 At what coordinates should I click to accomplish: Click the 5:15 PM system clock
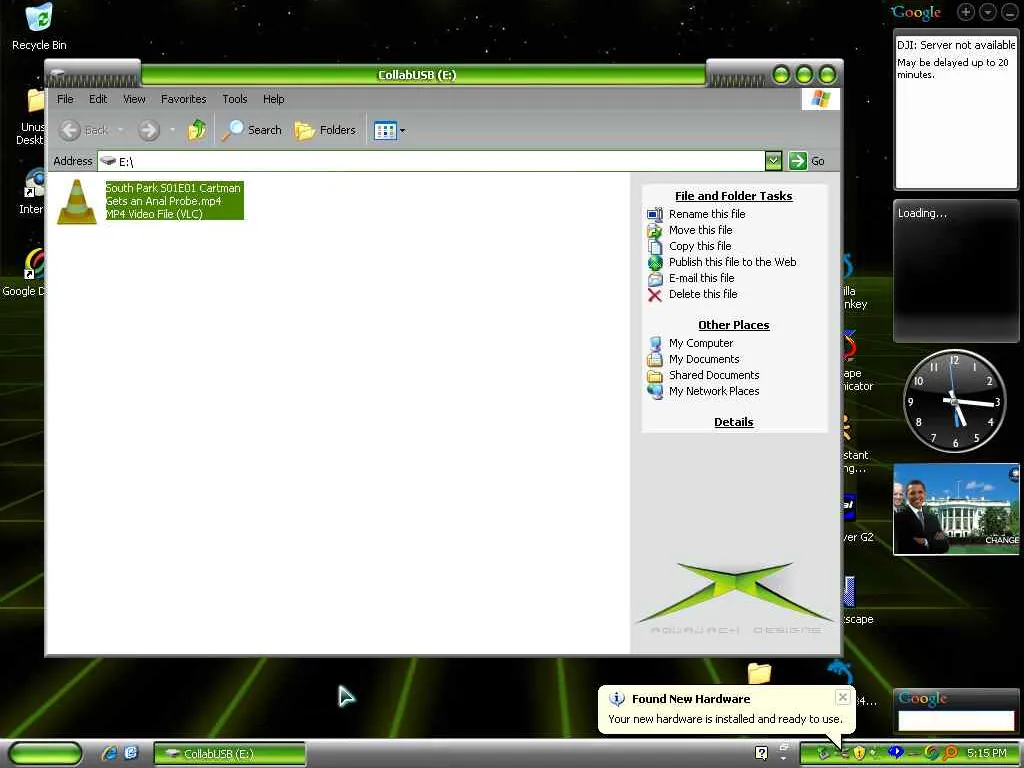pyautogui.click(x=986, y=753)
